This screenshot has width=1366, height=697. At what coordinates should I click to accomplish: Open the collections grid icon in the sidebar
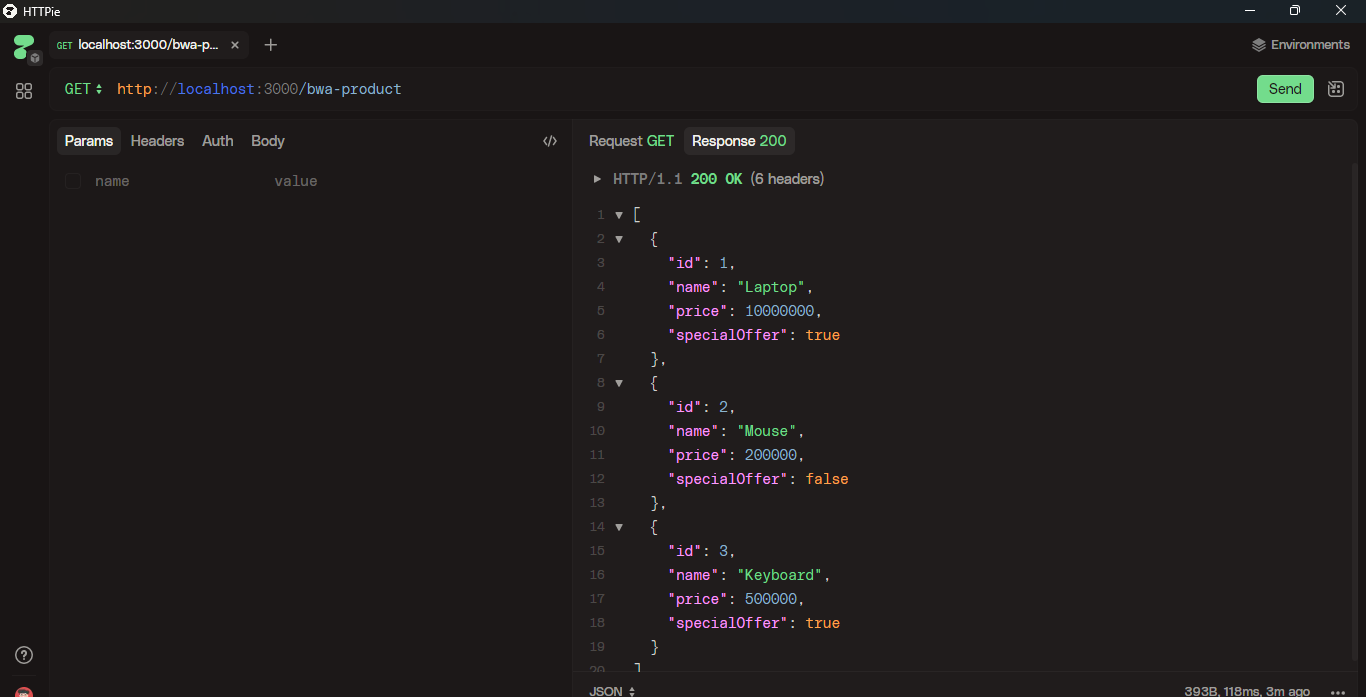(24, 91)
